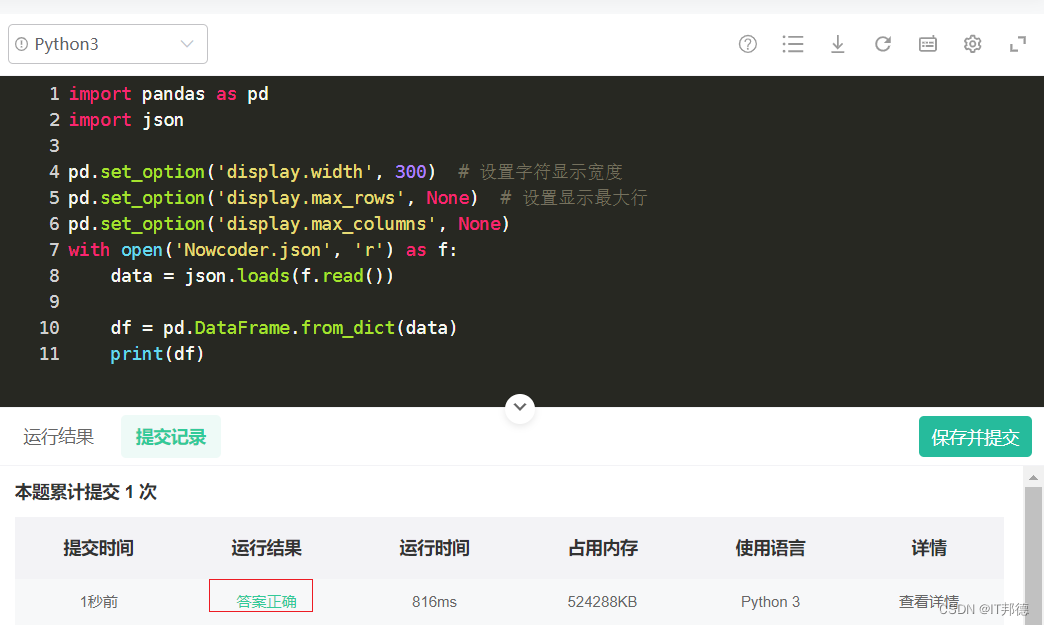The image size is (1044, 625).
Task: Click the info icon beside Python3
Action: 21,44
